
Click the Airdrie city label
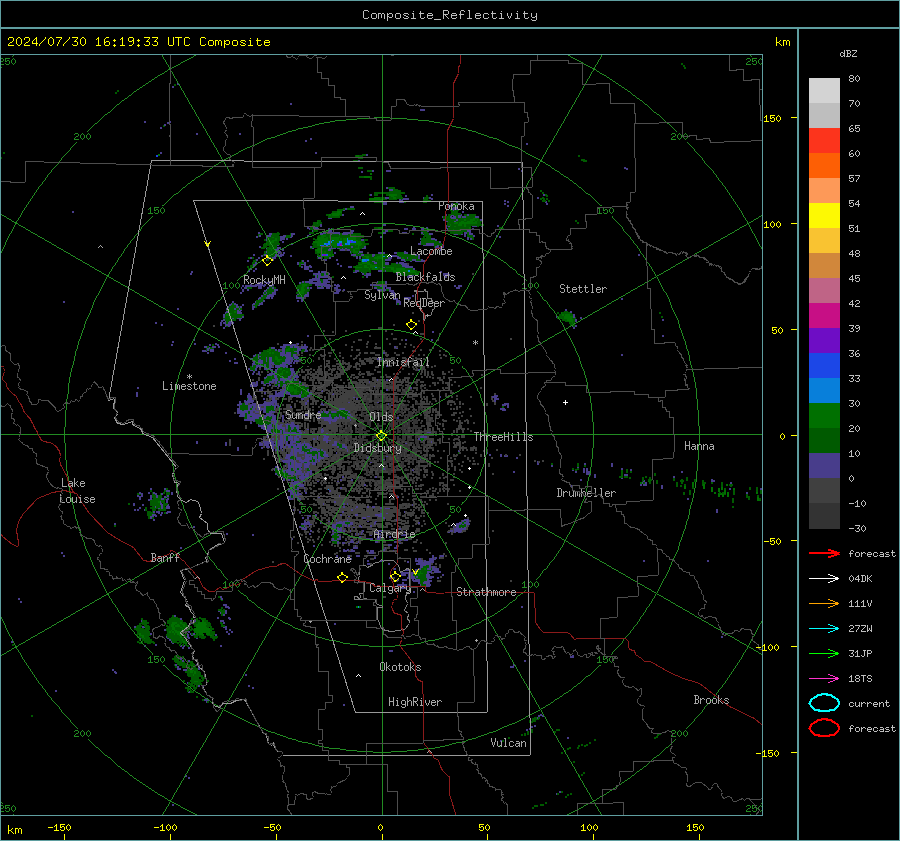(x=394, y=534)
